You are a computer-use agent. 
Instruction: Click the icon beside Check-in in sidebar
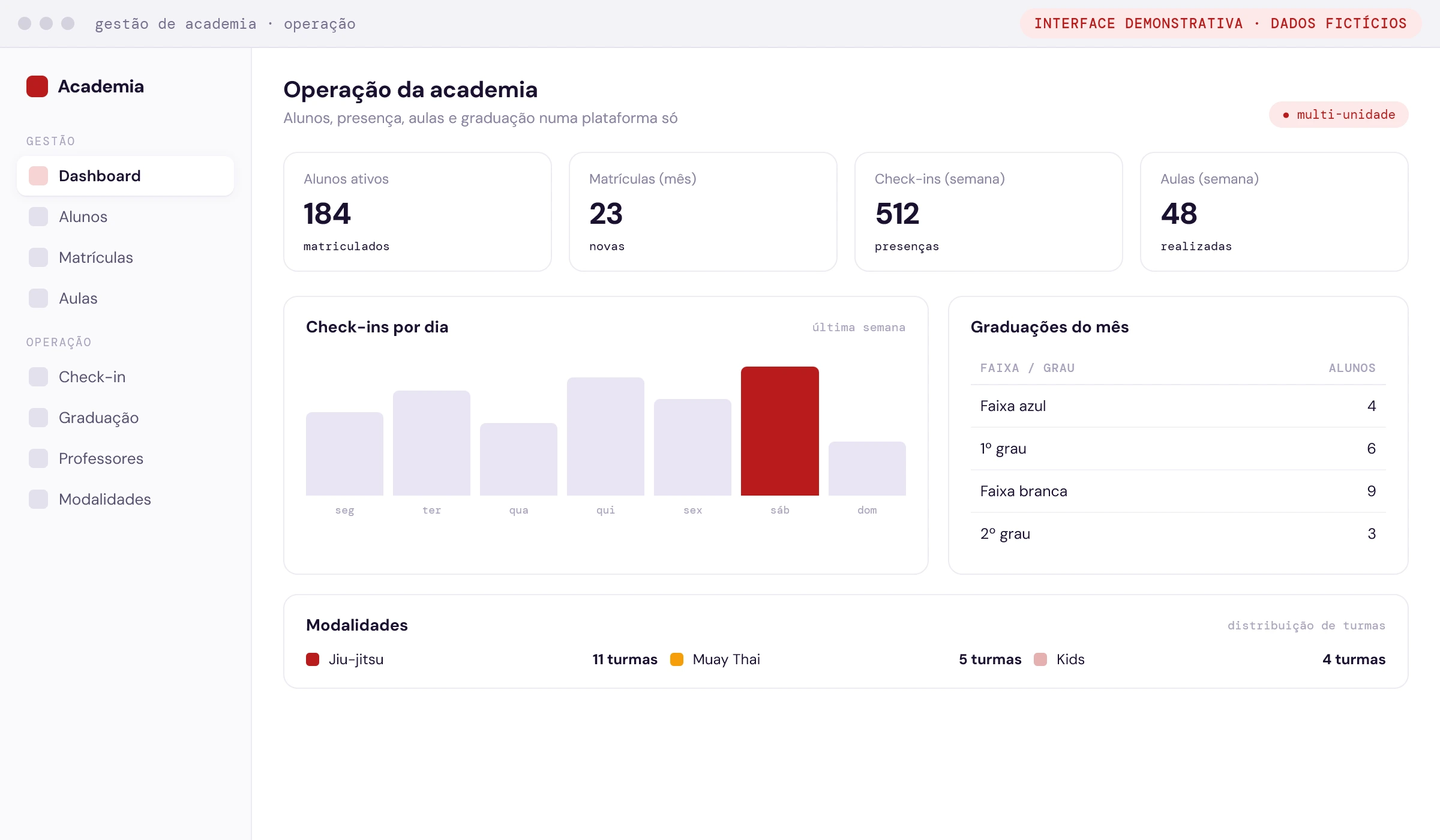[x=38, y=377]
